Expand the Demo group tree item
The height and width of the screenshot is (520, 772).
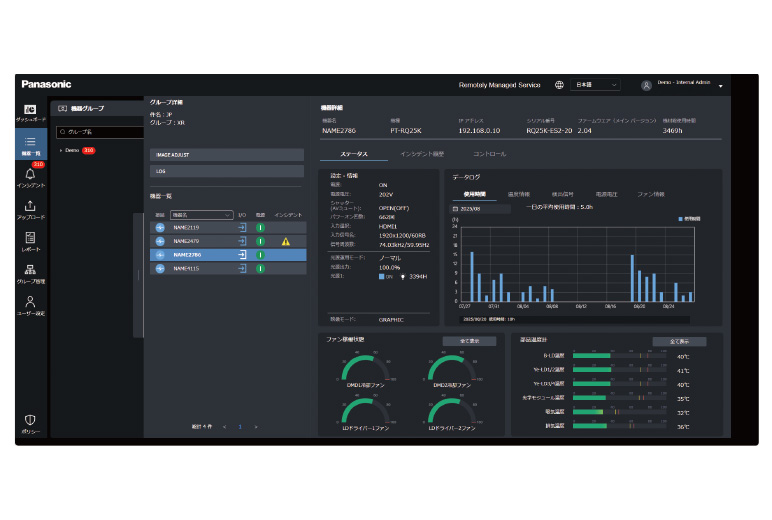tap(58, 150)
